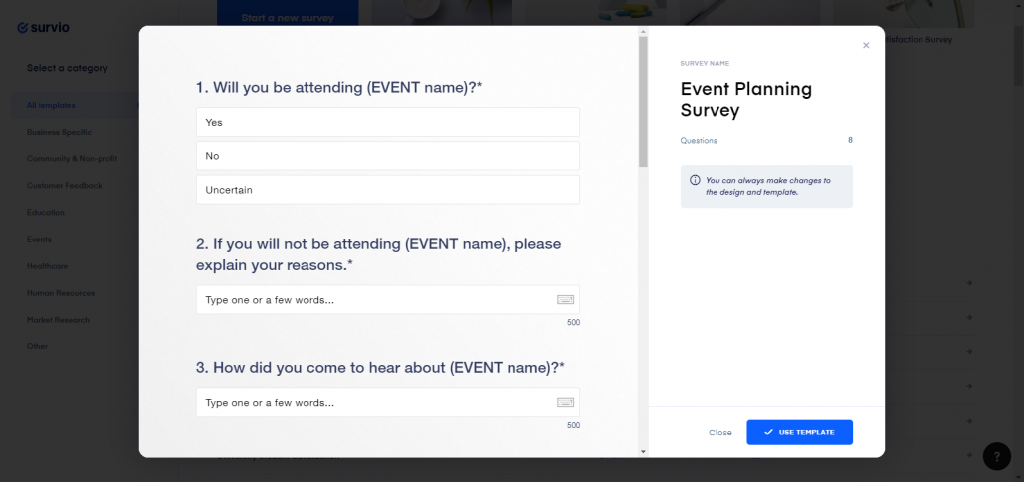Viewport: 1024px width, 482px height.
Task: Open the All templates category
Action: pyautogui.click(x=51, y=105)
